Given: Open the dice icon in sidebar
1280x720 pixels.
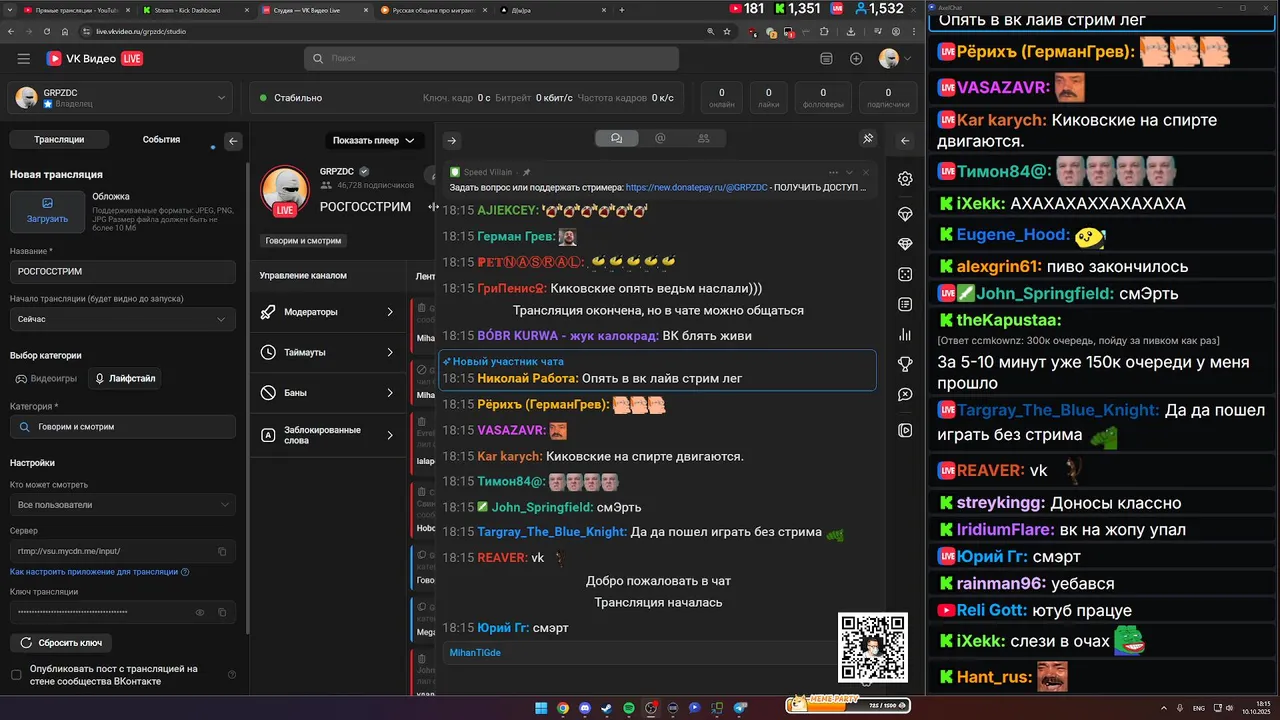Looking at the screenshot, I should tap(905, 274).
